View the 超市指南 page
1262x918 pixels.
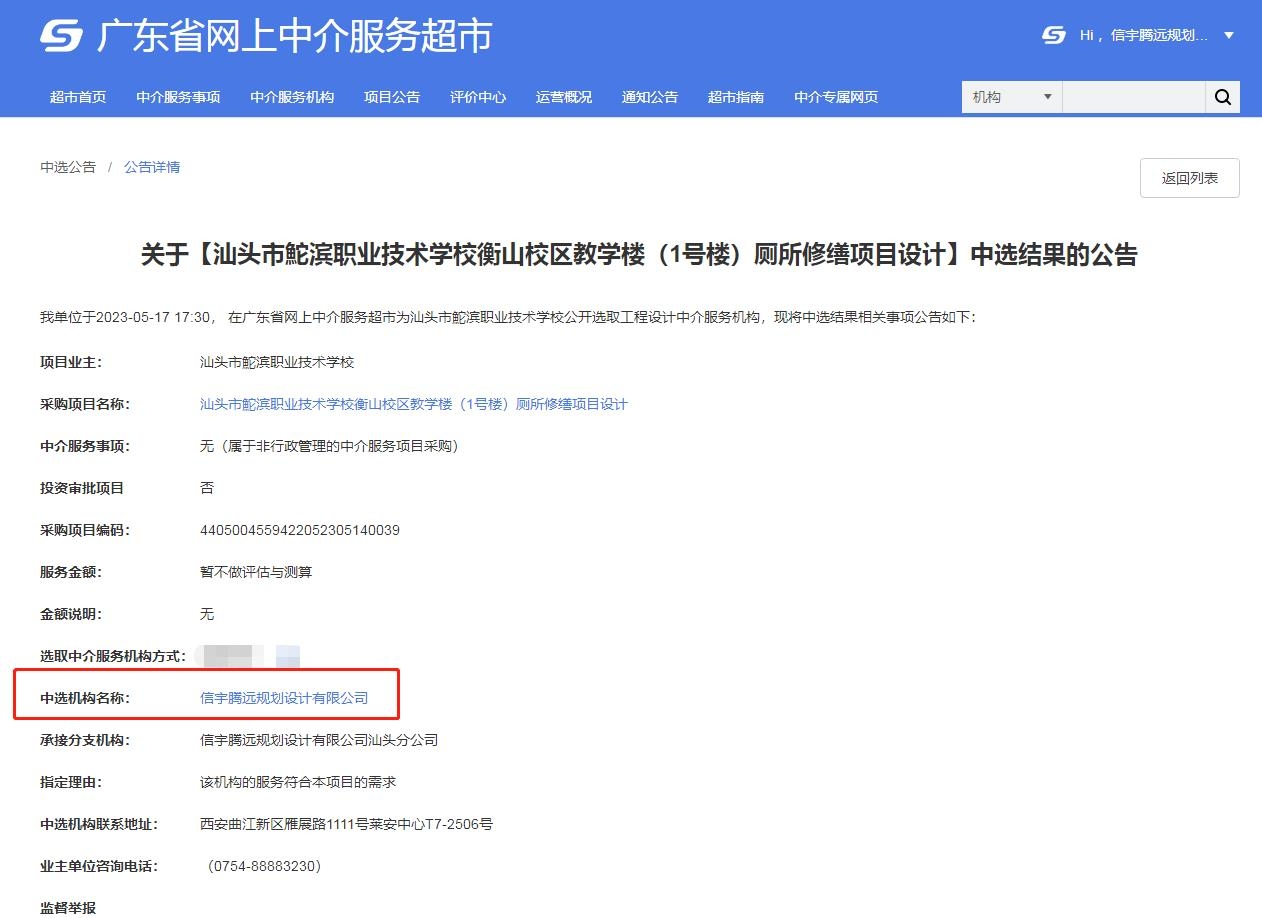[735, 96]
